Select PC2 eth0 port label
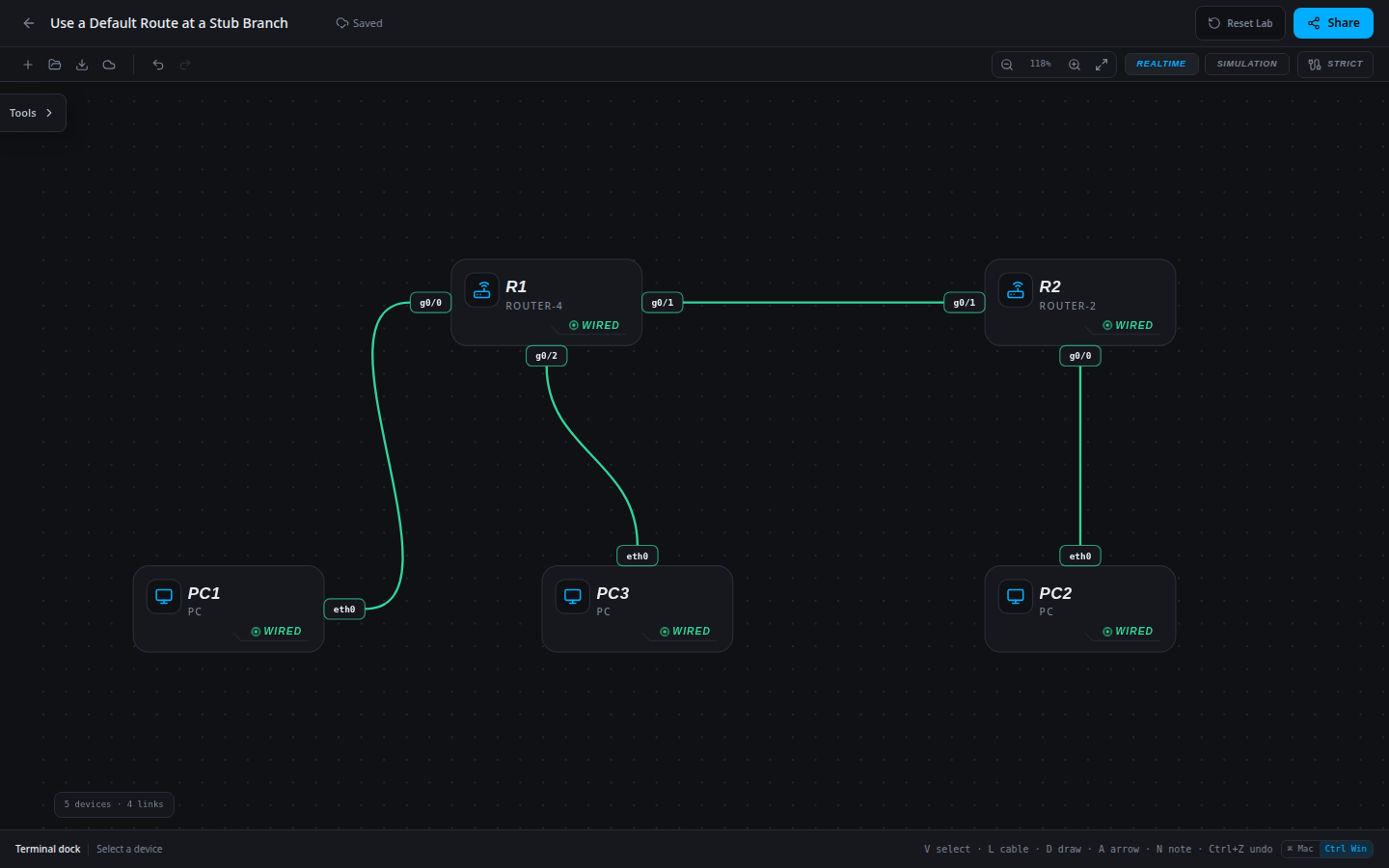The image size is (1389, 868). click(1080, 556)
